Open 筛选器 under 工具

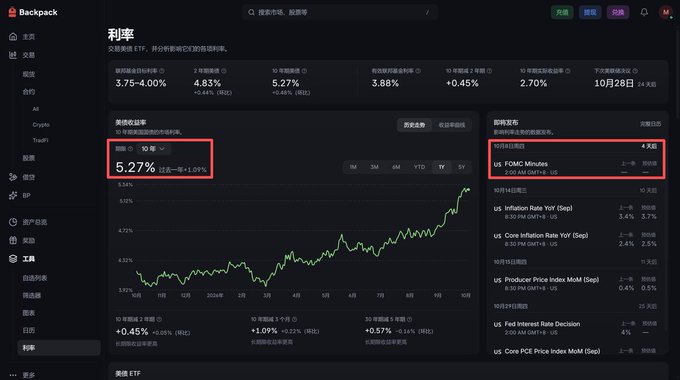tap(32, 295)
